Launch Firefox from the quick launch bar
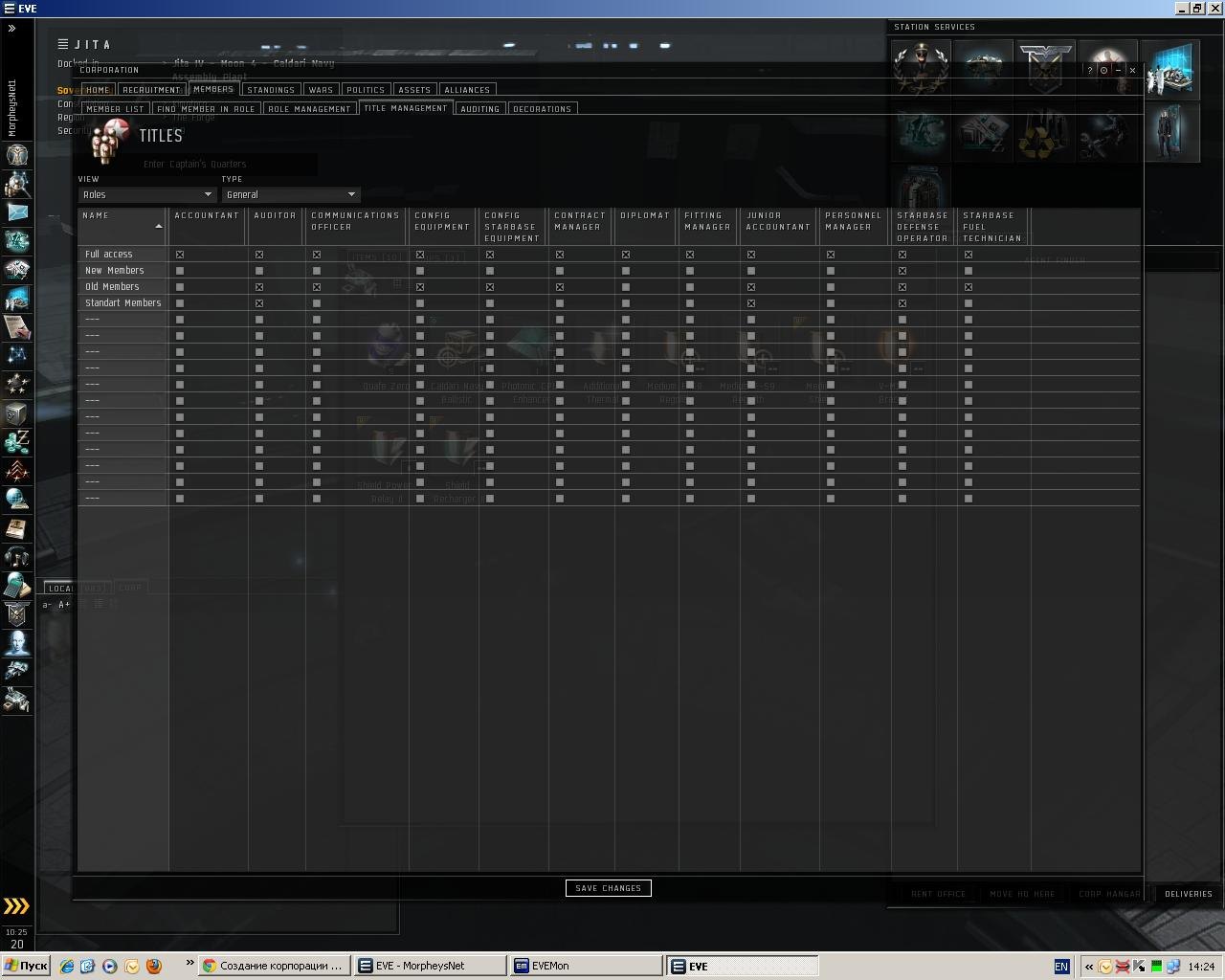 [x=153, y=966]
